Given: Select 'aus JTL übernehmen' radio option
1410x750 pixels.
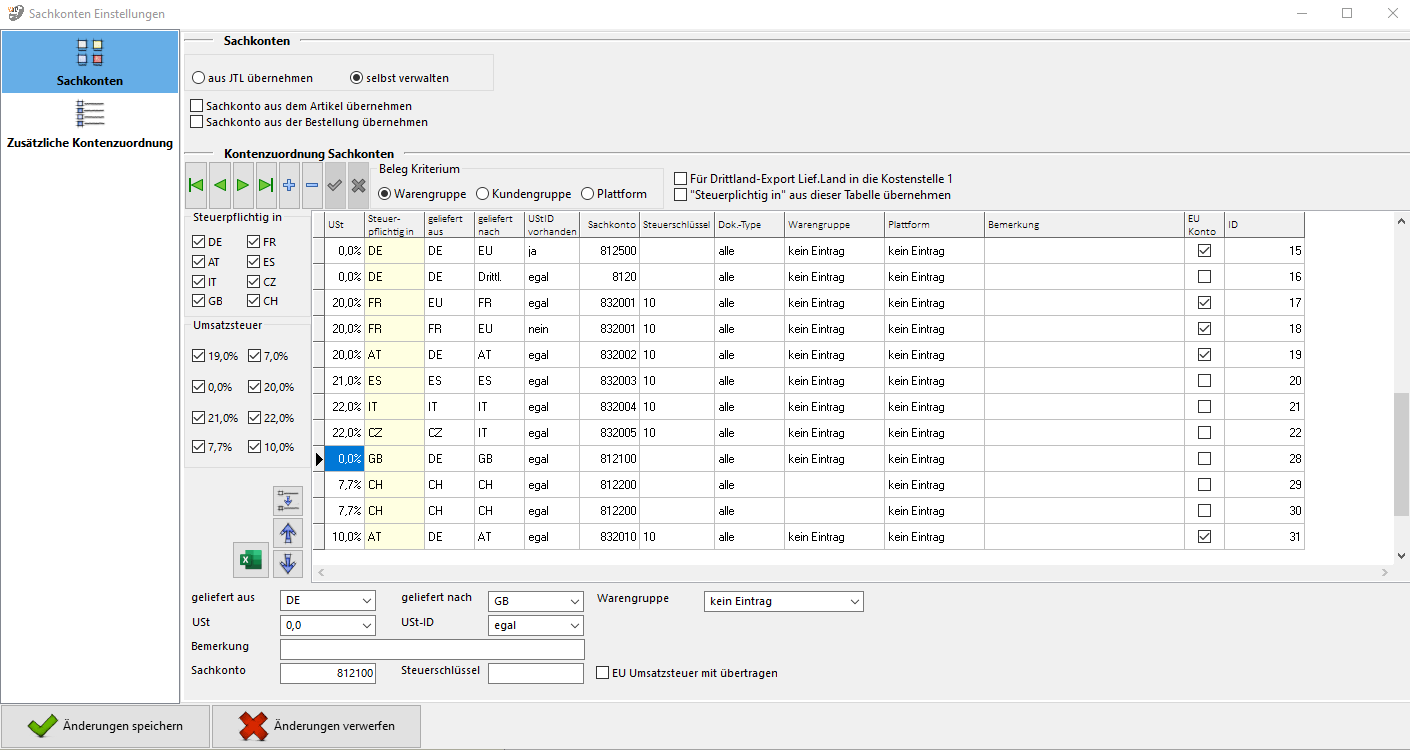Looking at the screenshot, I should 200,78.
